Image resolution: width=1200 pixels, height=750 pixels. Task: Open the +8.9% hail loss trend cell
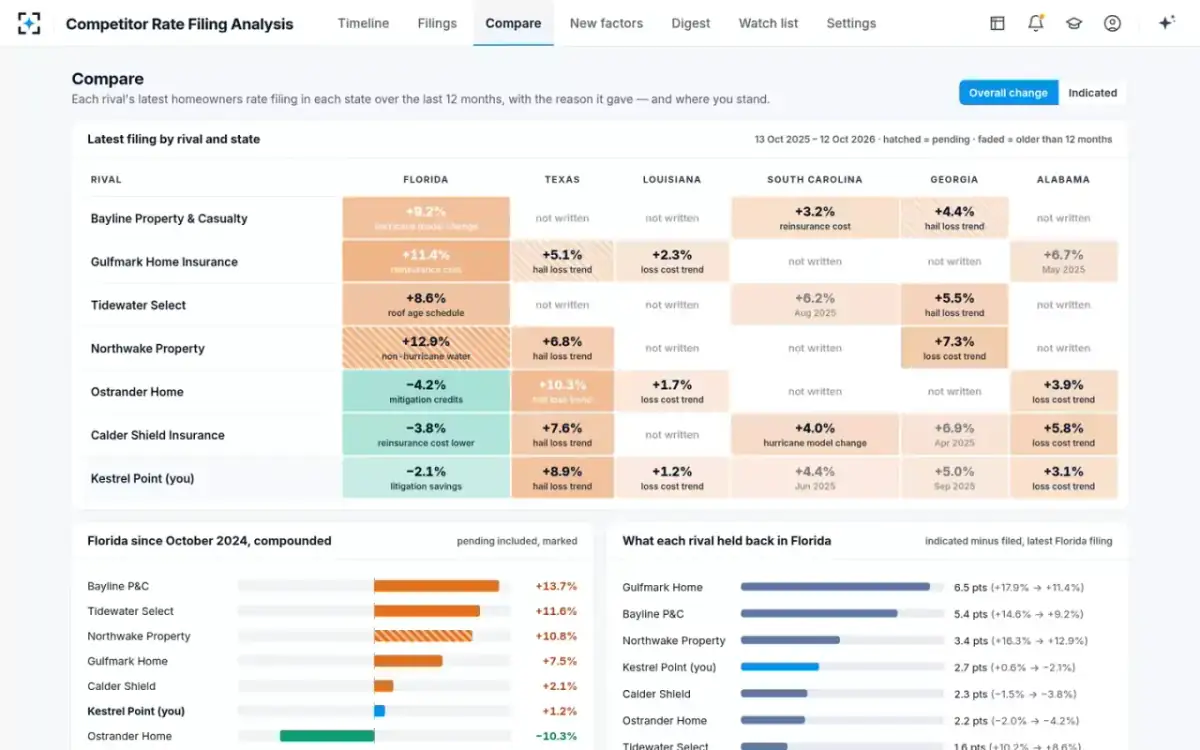click(562, 478)
